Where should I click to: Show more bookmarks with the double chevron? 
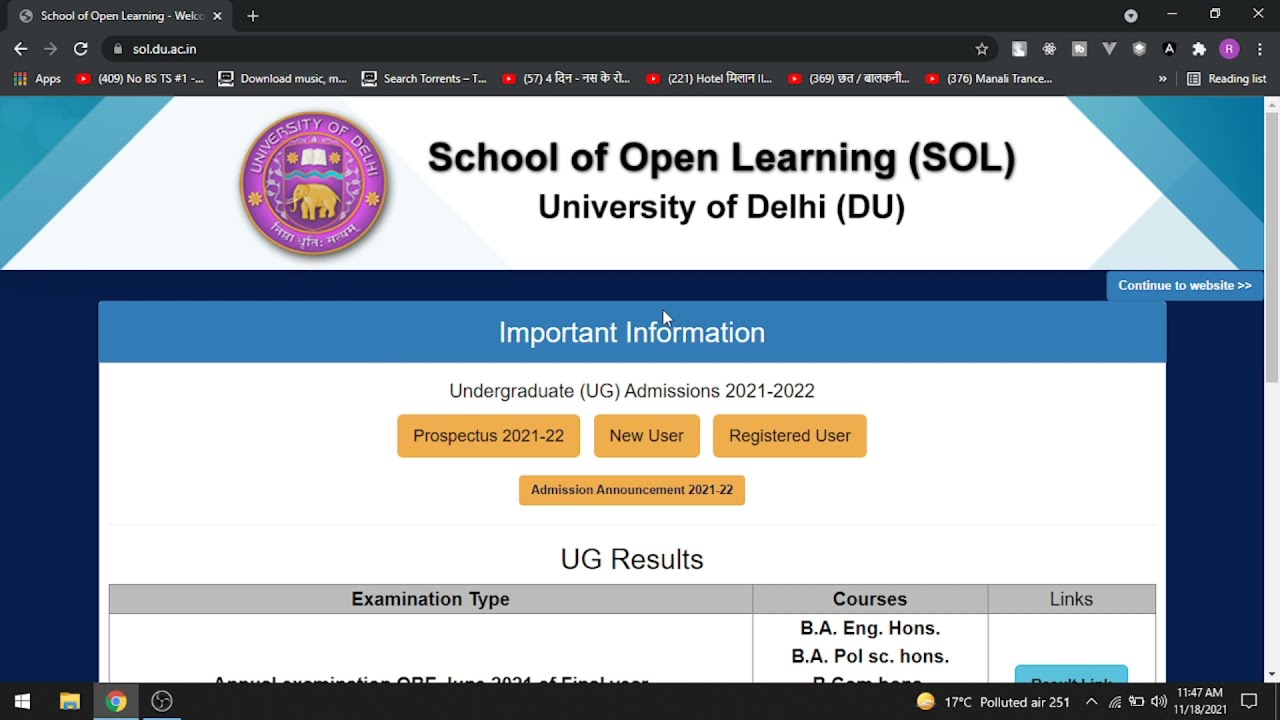click(x=1162, y=79)
